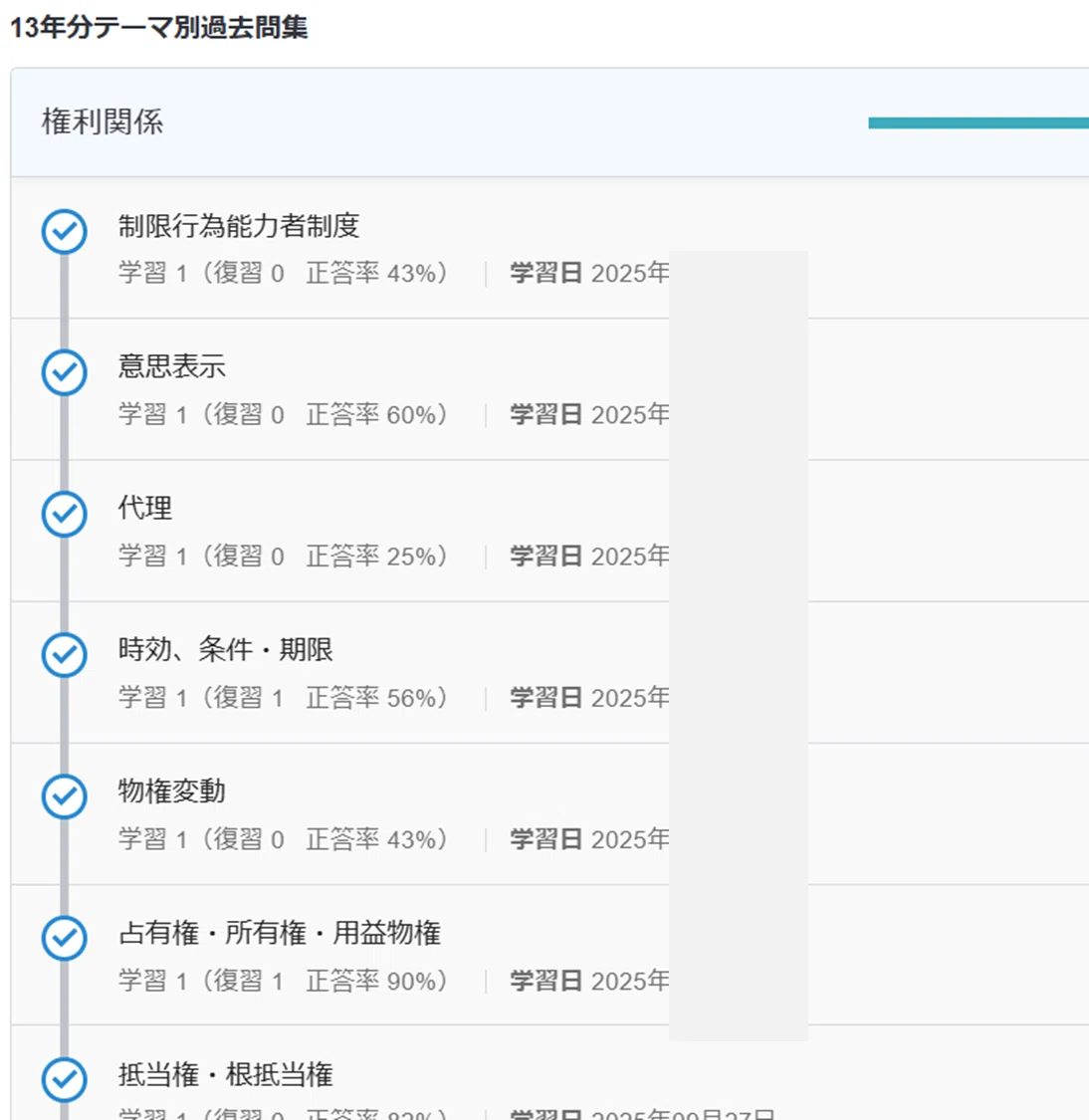This screenshot has height=1120, width=1089.
Task: Click checkmark icon beside 時効、条件・期限
Action: coord(65,655)
